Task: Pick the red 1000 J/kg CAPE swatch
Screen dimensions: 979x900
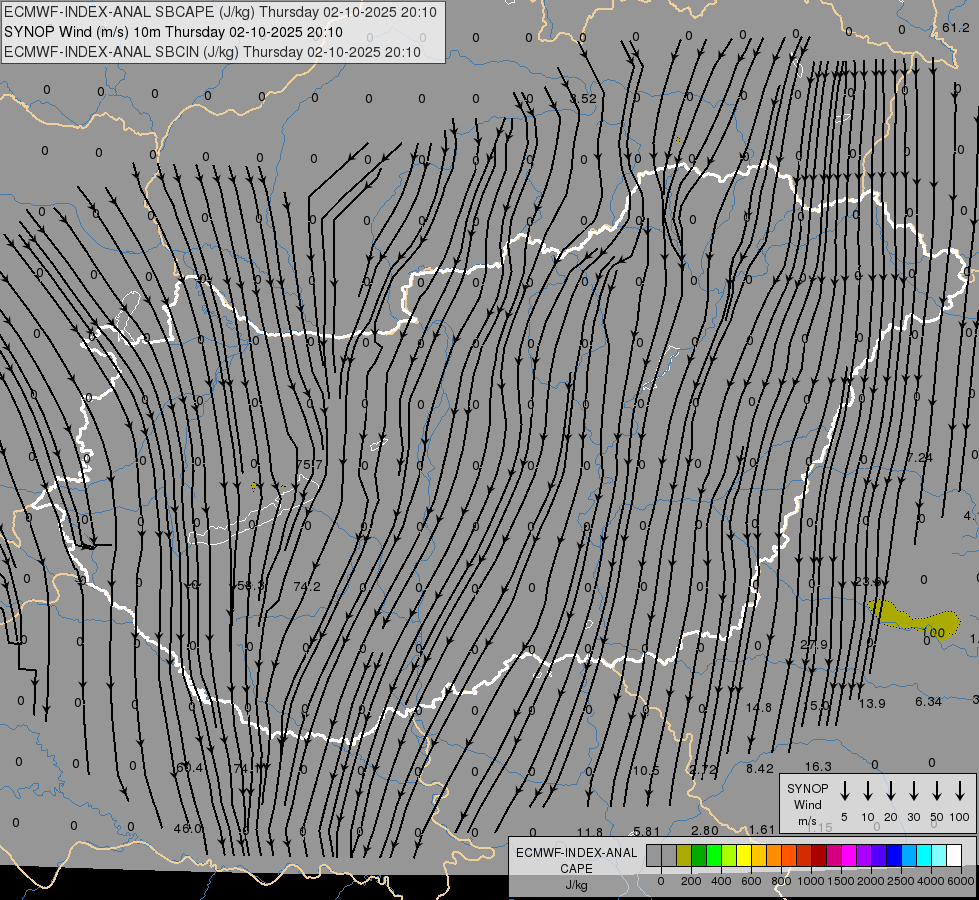Action: (x=819, y=855)
